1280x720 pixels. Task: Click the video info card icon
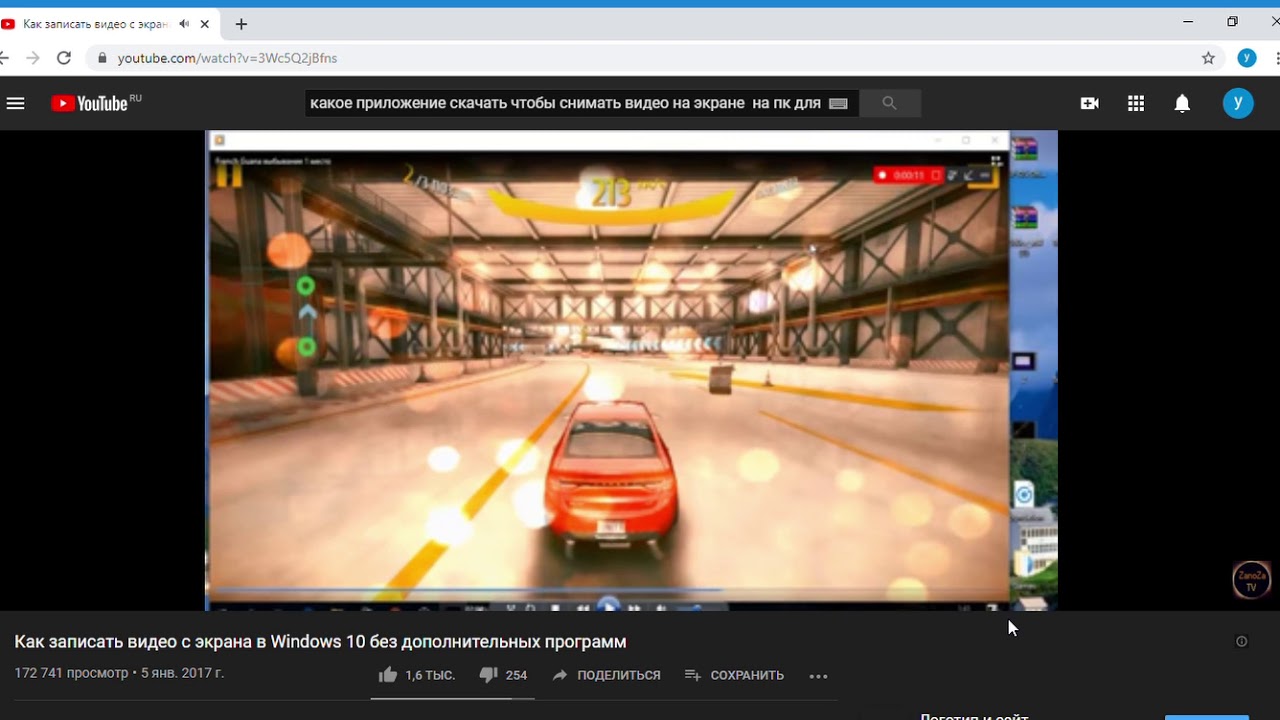(1242, 642)
